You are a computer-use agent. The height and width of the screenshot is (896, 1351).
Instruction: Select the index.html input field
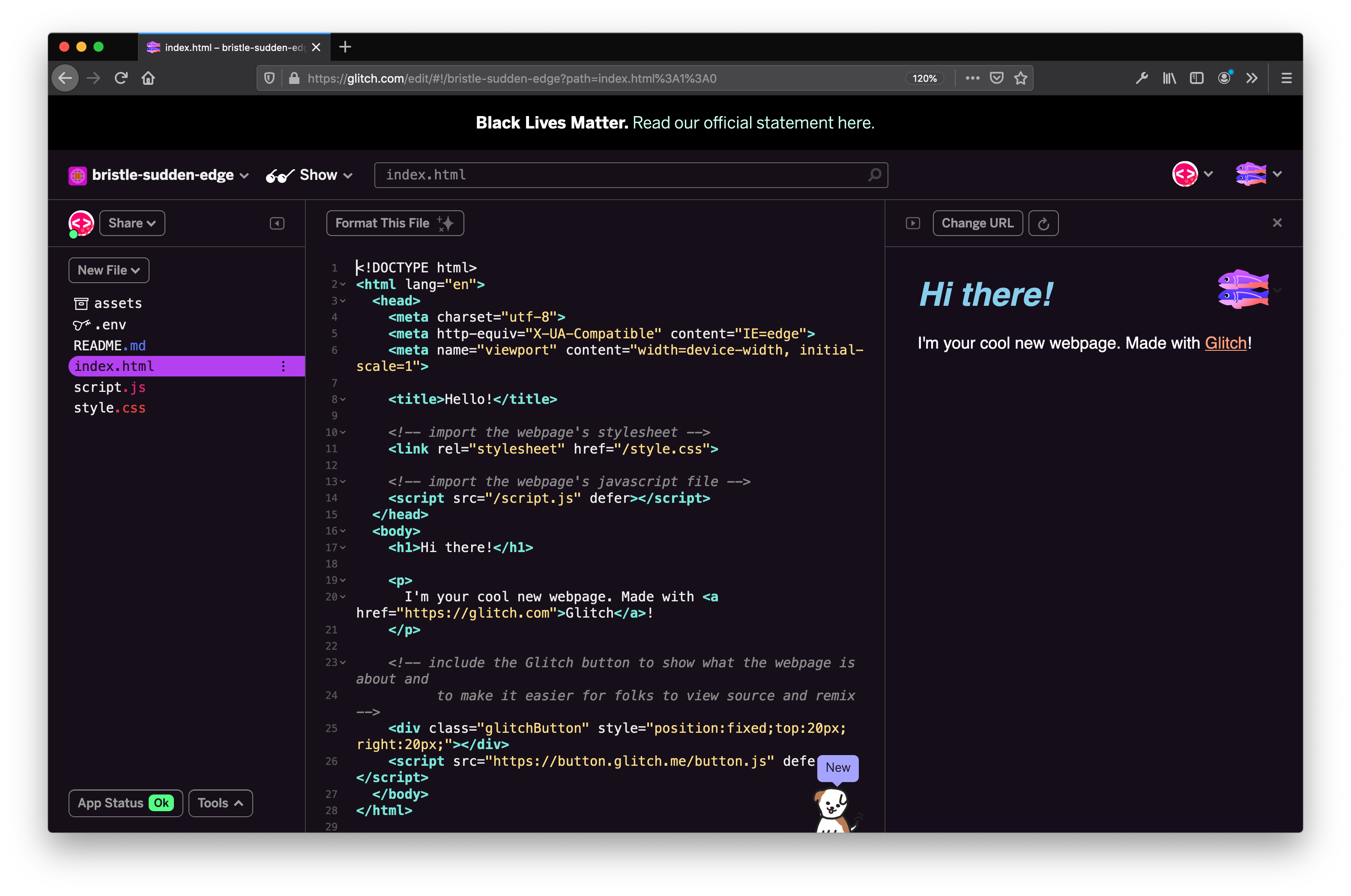631,175
